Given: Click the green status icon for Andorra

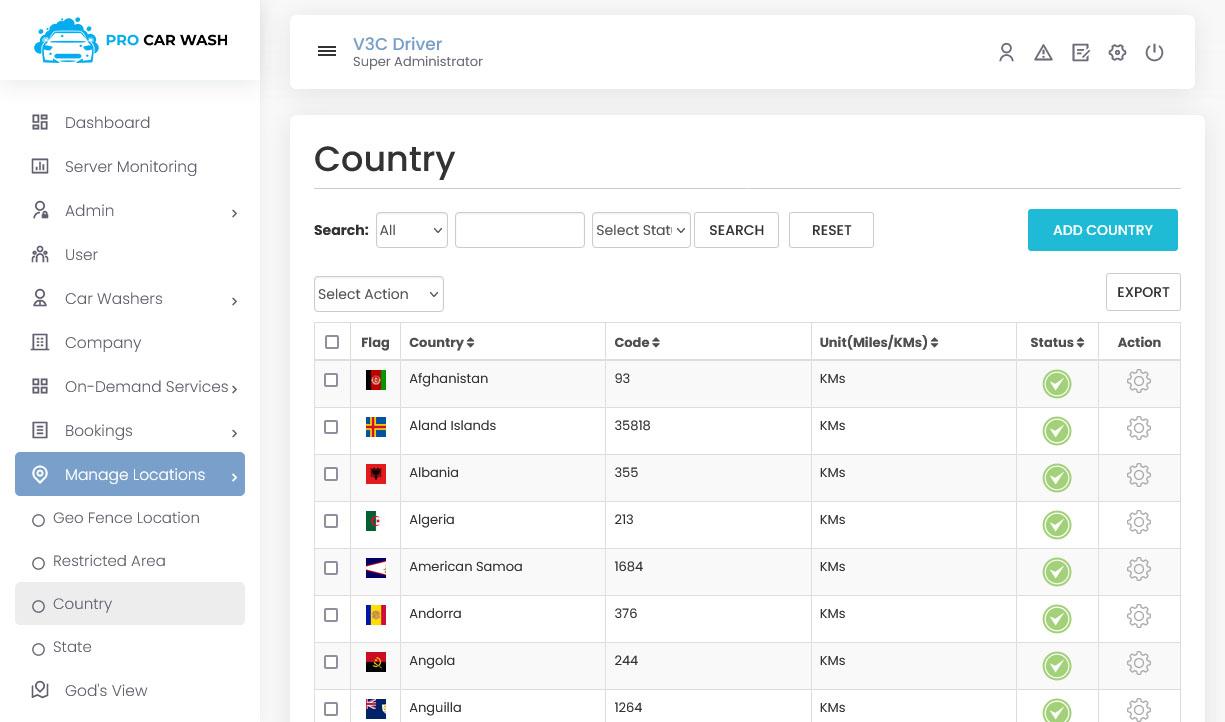Looking at the screenshot, I should [1057, 619].
